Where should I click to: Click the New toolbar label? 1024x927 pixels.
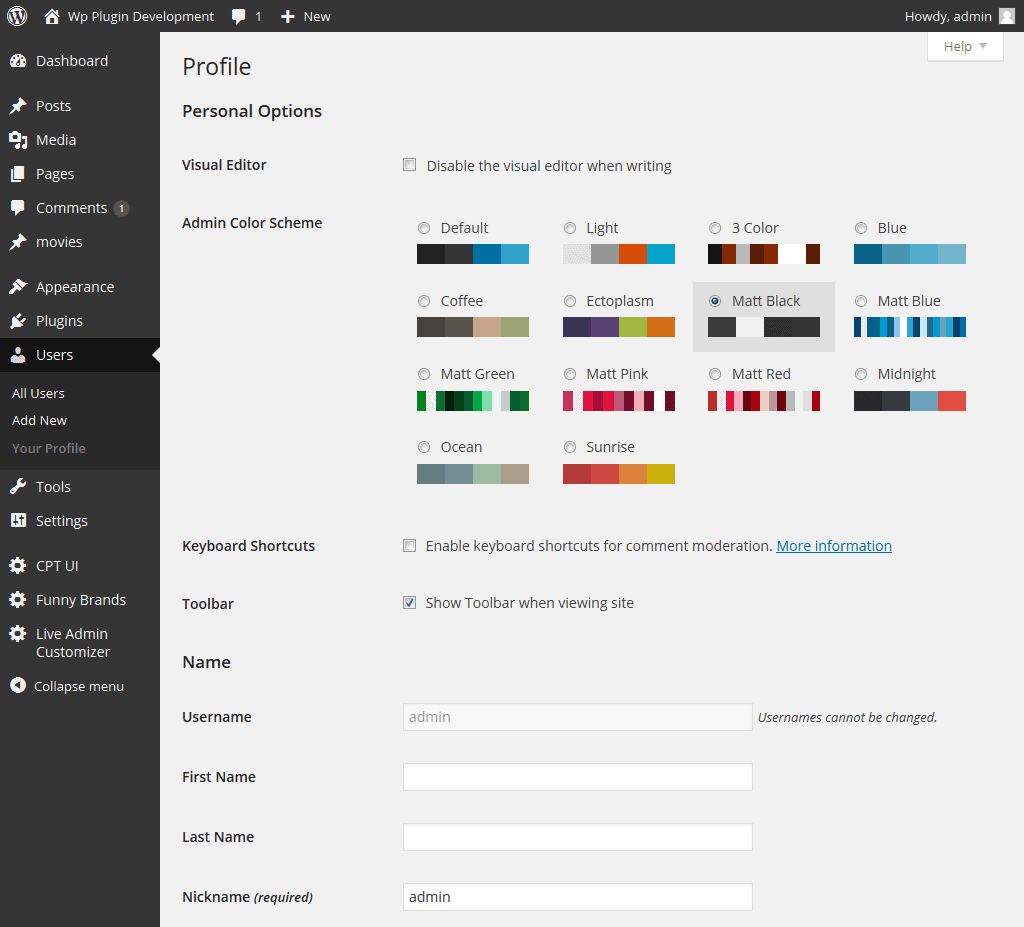pos(317,16)
